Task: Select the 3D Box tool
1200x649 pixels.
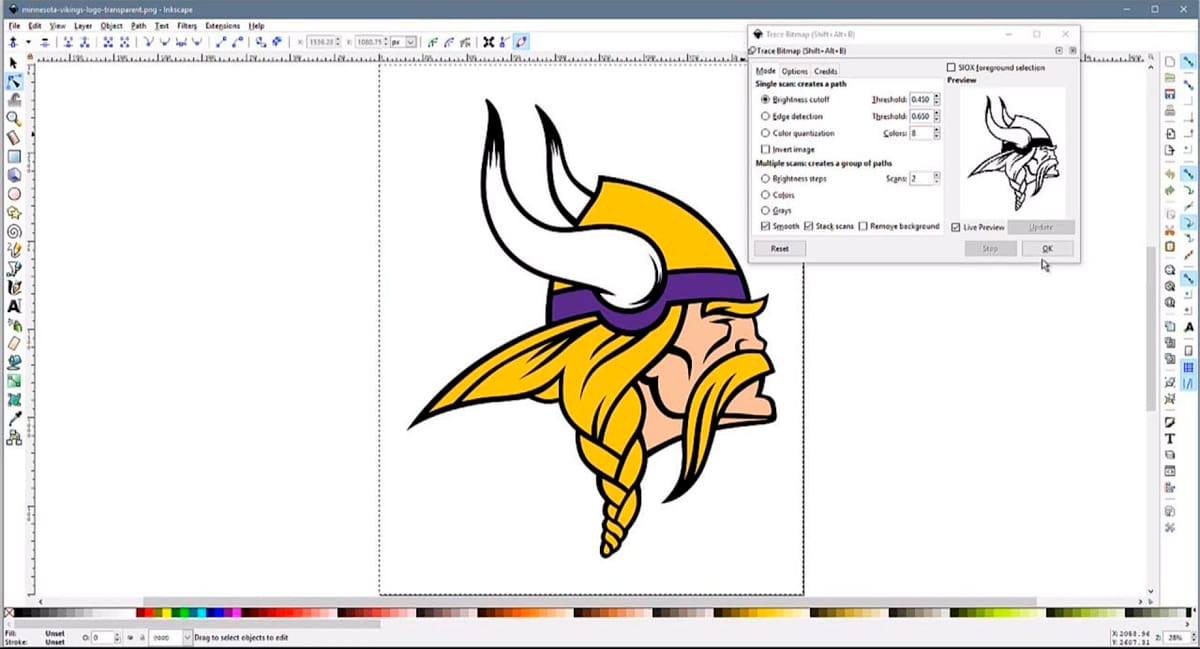Action: click(14, 175)
